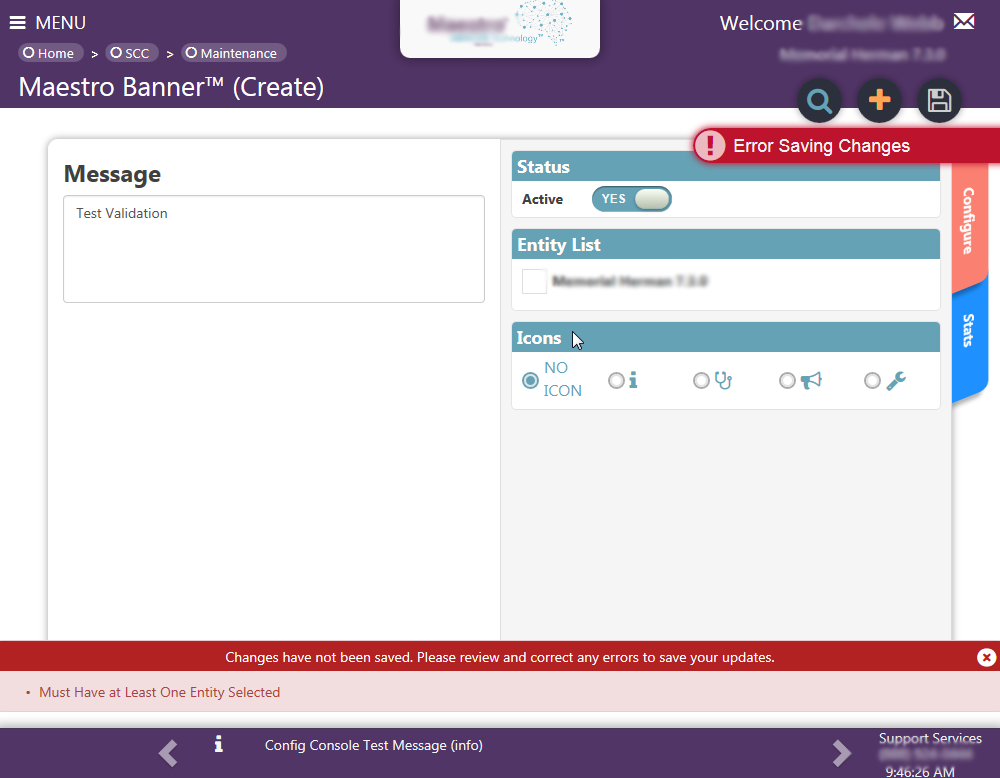Open the mail envelope icon

click(964, 22)
